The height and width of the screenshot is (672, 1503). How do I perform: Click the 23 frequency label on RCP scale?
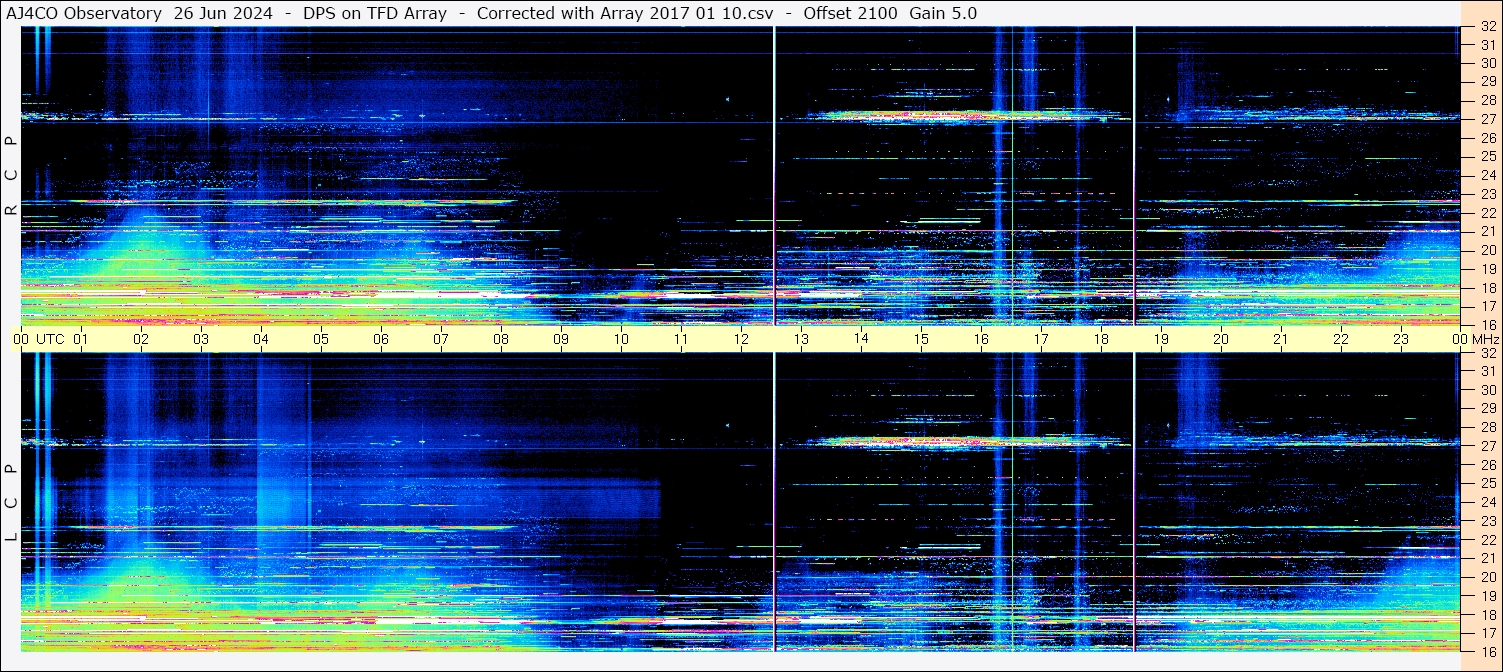point(1488,194)
